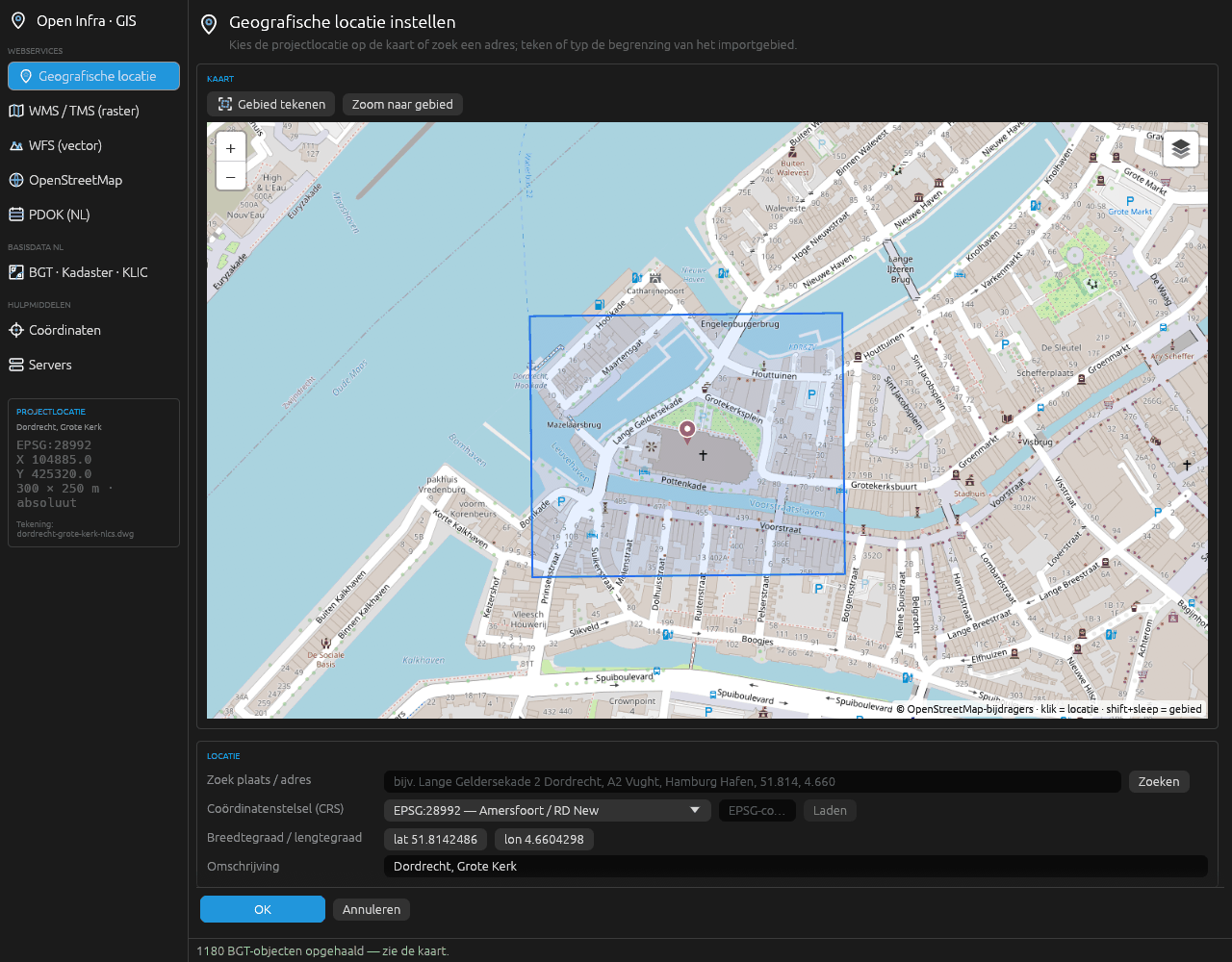Click the Grote Markt parking icon

click(x=1130, y=201)
